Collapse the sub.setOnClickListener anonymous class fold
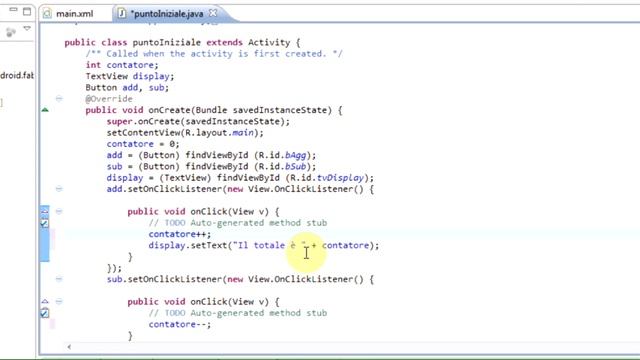Viewport: 640px width, 360px height. pyautogui.click(x=59, y=279)
